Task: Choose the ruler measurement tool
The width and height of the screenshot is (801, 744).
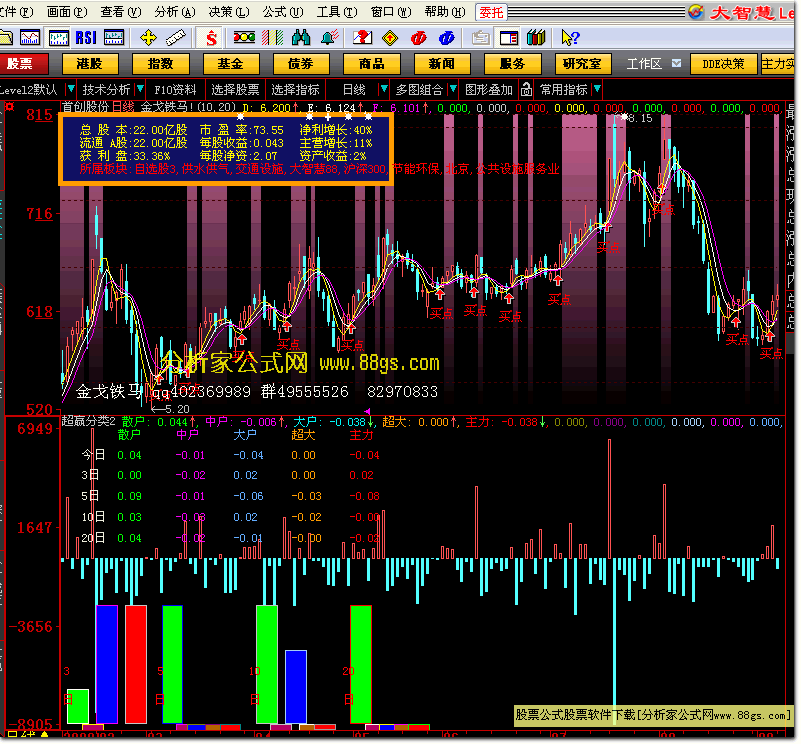Action: tap(175, 38)
